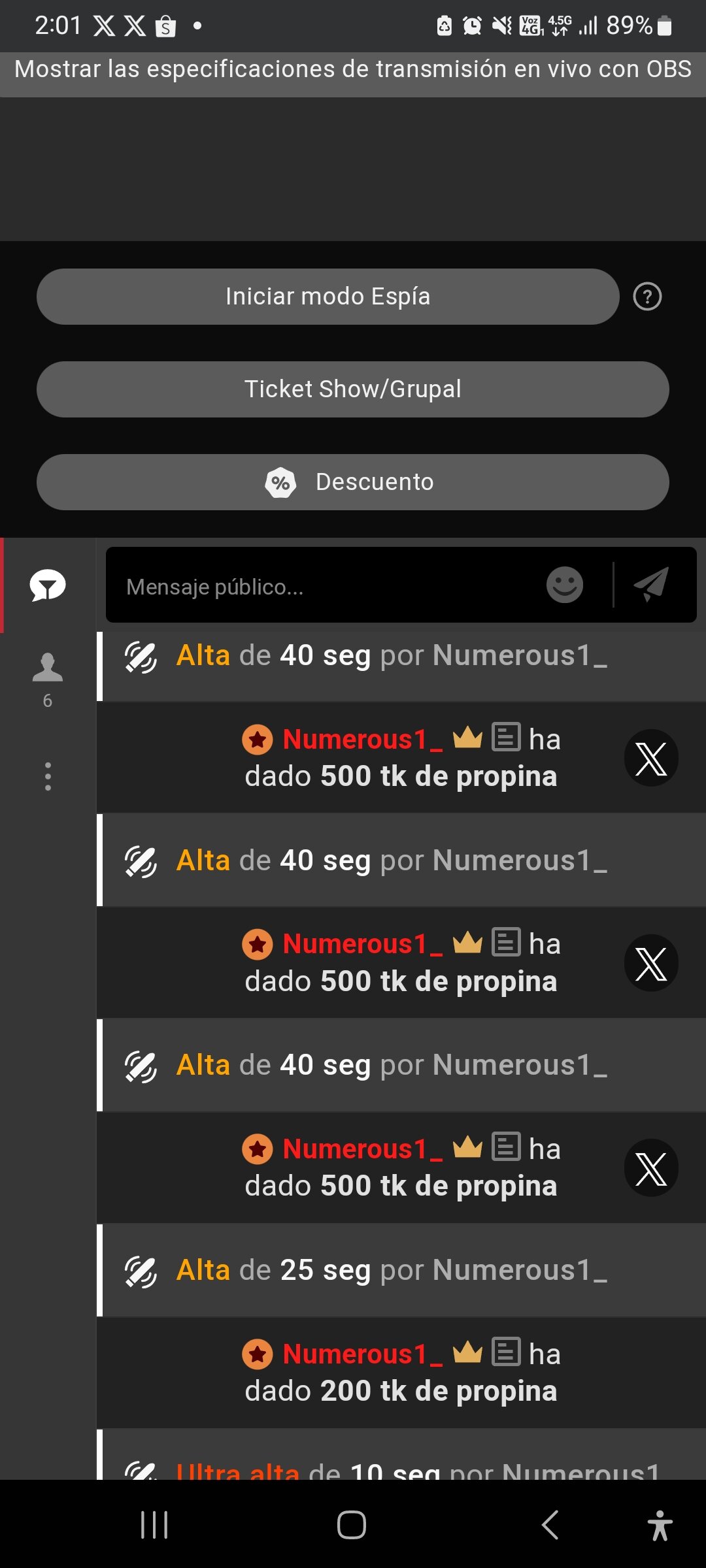Image resolution: width=706 pixels, height=1568 pixels.
Task: Open the spy mode help question icon
Action: (647, 297)
